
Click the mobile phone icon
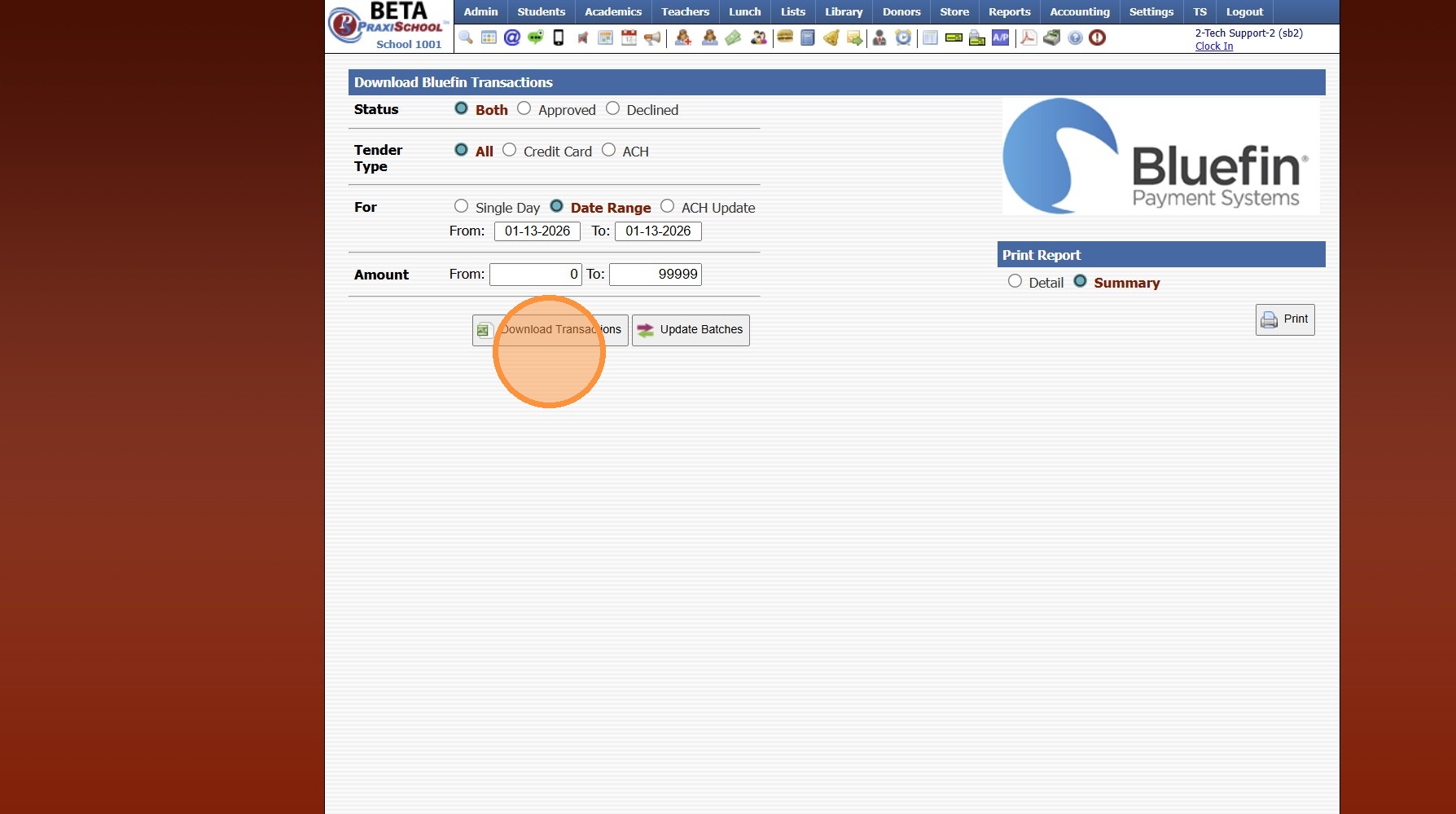tap(558, 37)
